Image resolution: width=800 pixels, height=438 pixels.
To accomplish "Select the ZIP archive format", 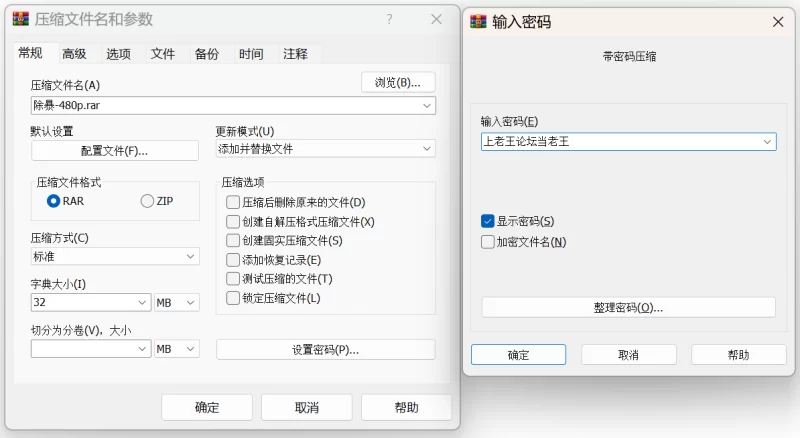I will 148,201.
